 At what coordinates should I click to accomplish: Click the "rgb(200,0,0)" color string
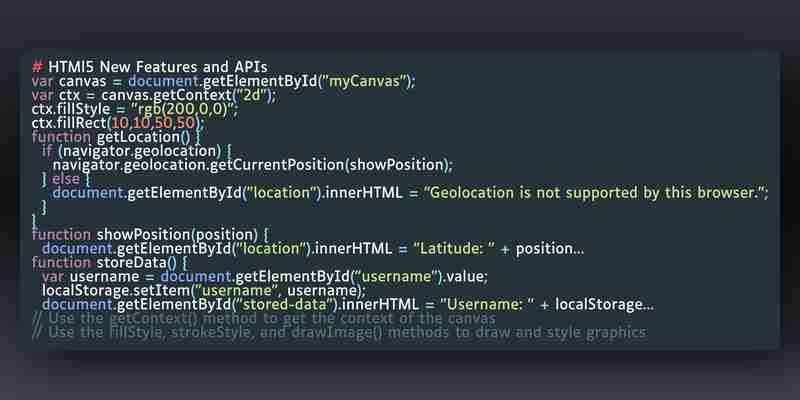tap(184, 109)
